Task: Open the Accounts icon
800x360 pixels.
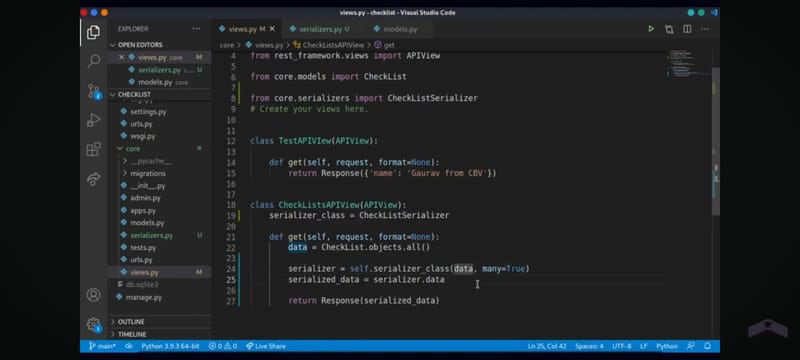Action: point(93,295)
